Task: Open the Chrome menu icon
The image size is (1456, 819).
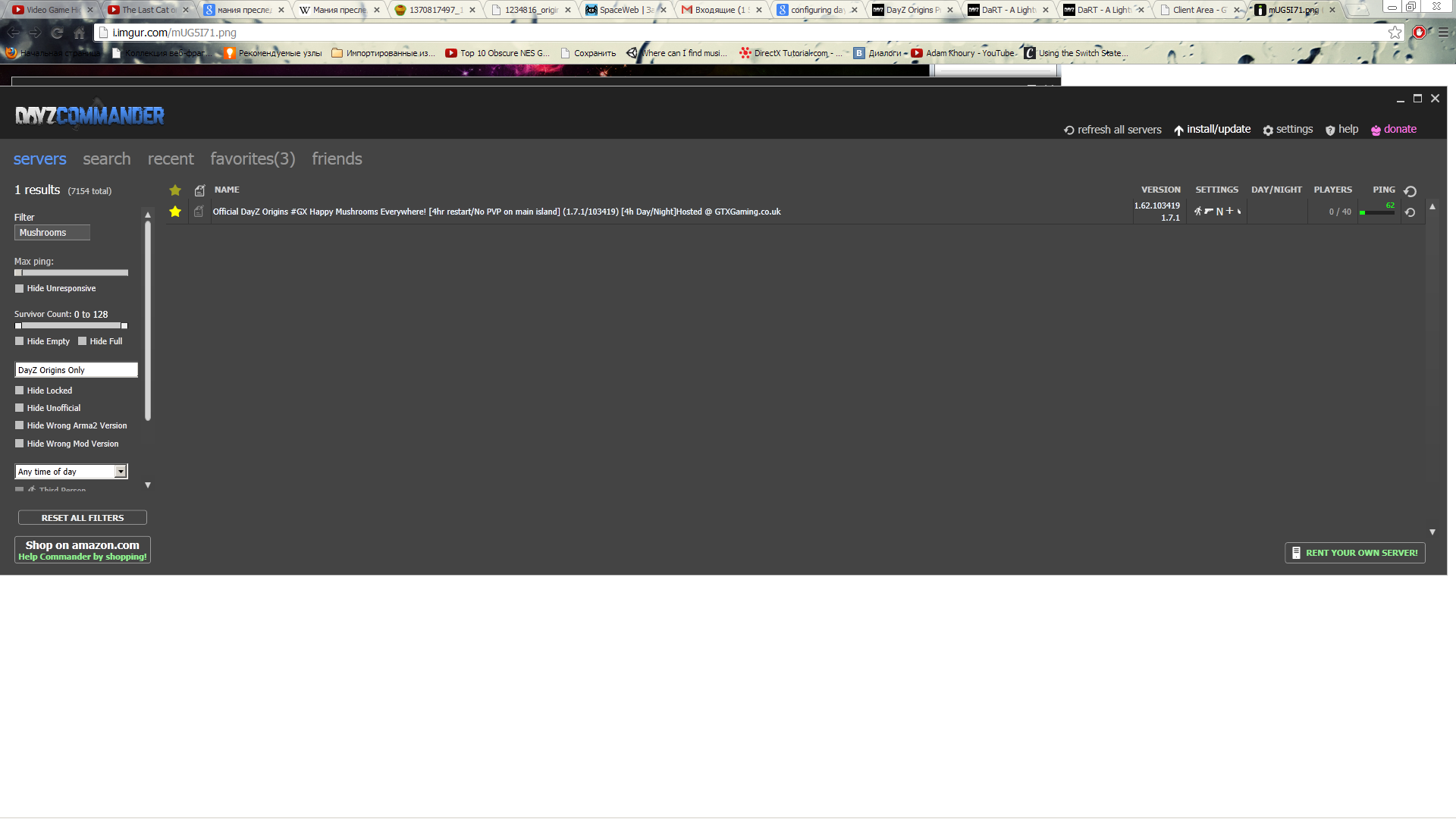Action: [x=1443, y=33]
